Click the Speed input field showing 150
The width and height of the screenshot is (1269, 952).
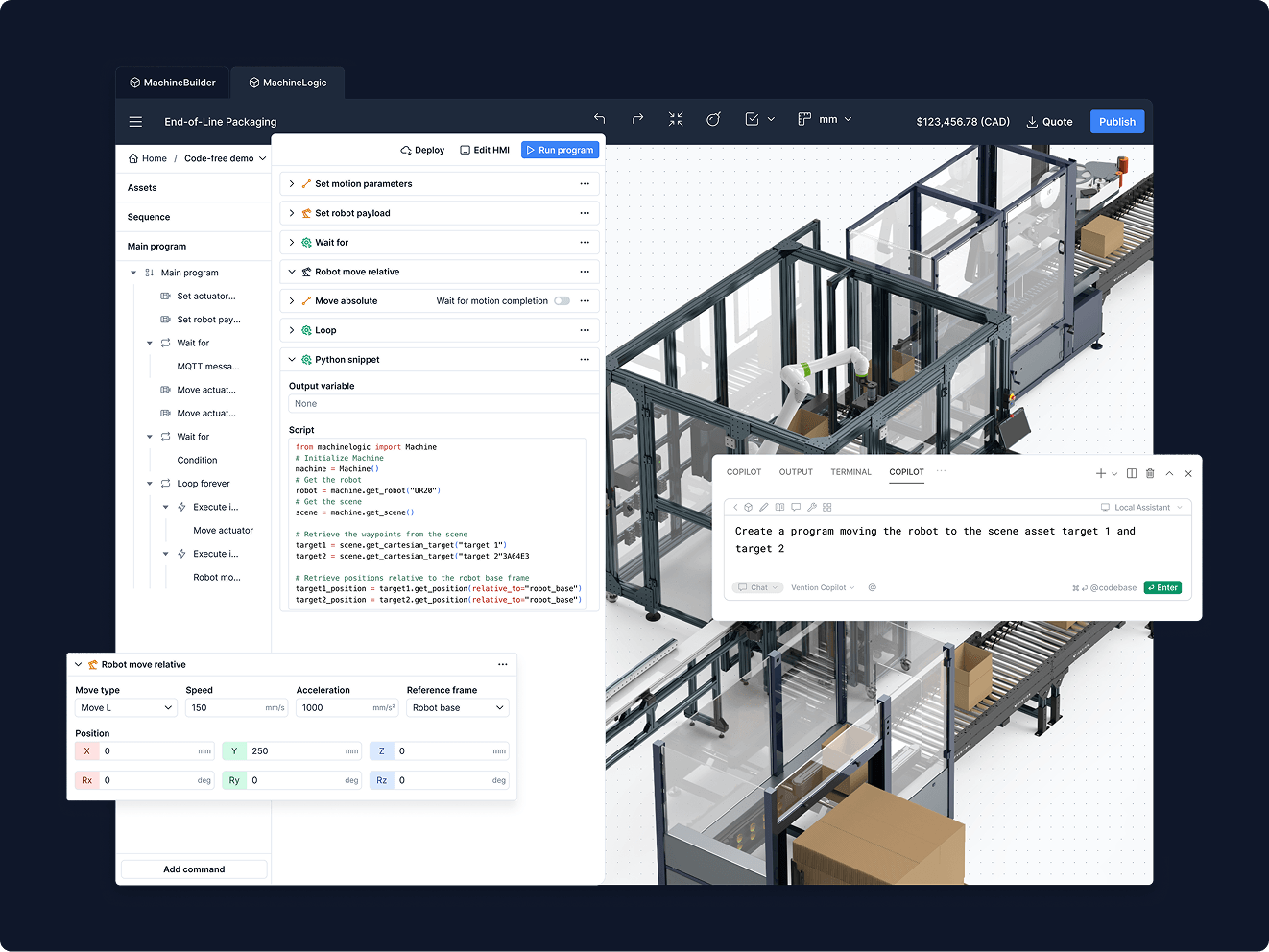tap(237, 708)
